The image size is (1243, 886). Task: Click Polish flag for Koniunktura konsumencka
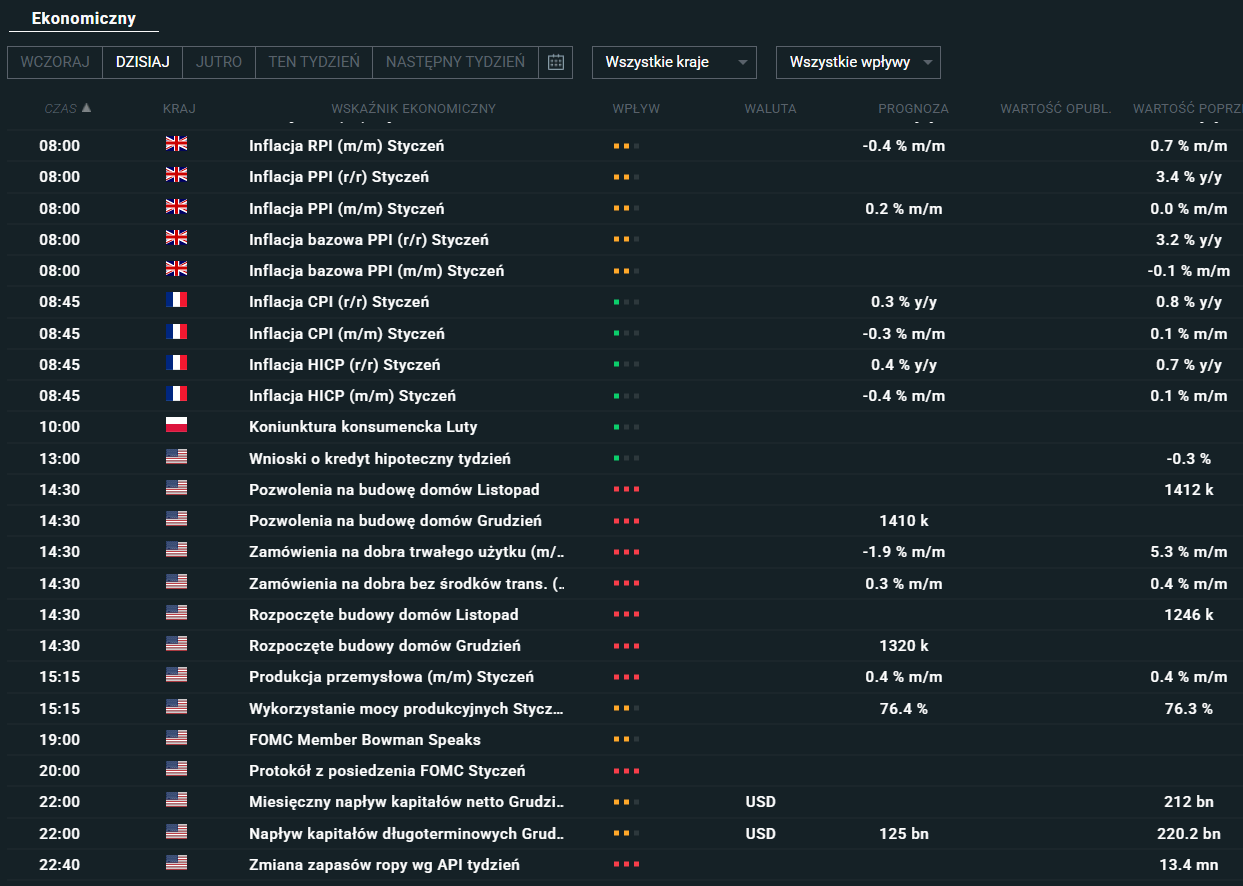coord(176,426)
